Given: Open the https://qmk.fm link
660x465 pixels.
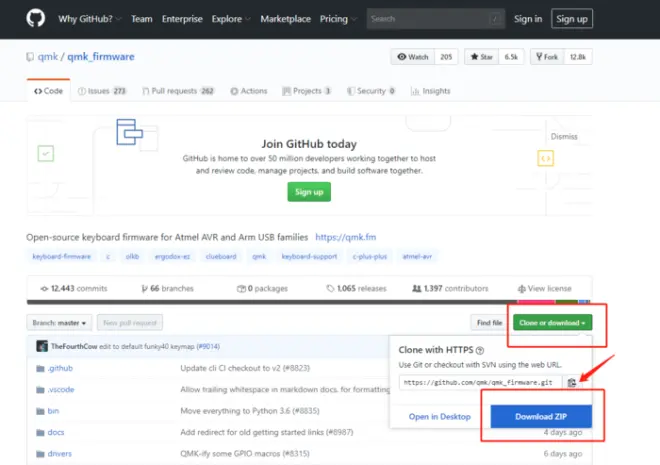Looking at the screenshot, I should (346, 237).
